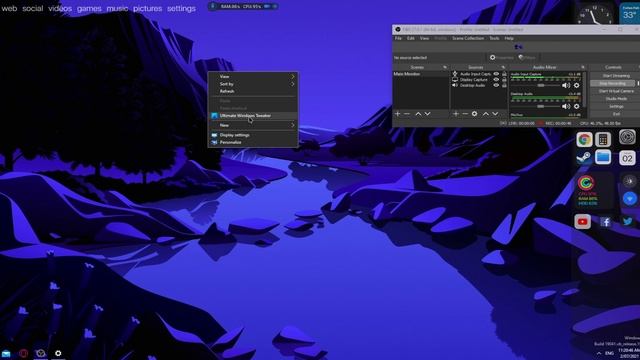
Task: Expand the New submenu arrow in the context menu
Action: pos(293,125)
